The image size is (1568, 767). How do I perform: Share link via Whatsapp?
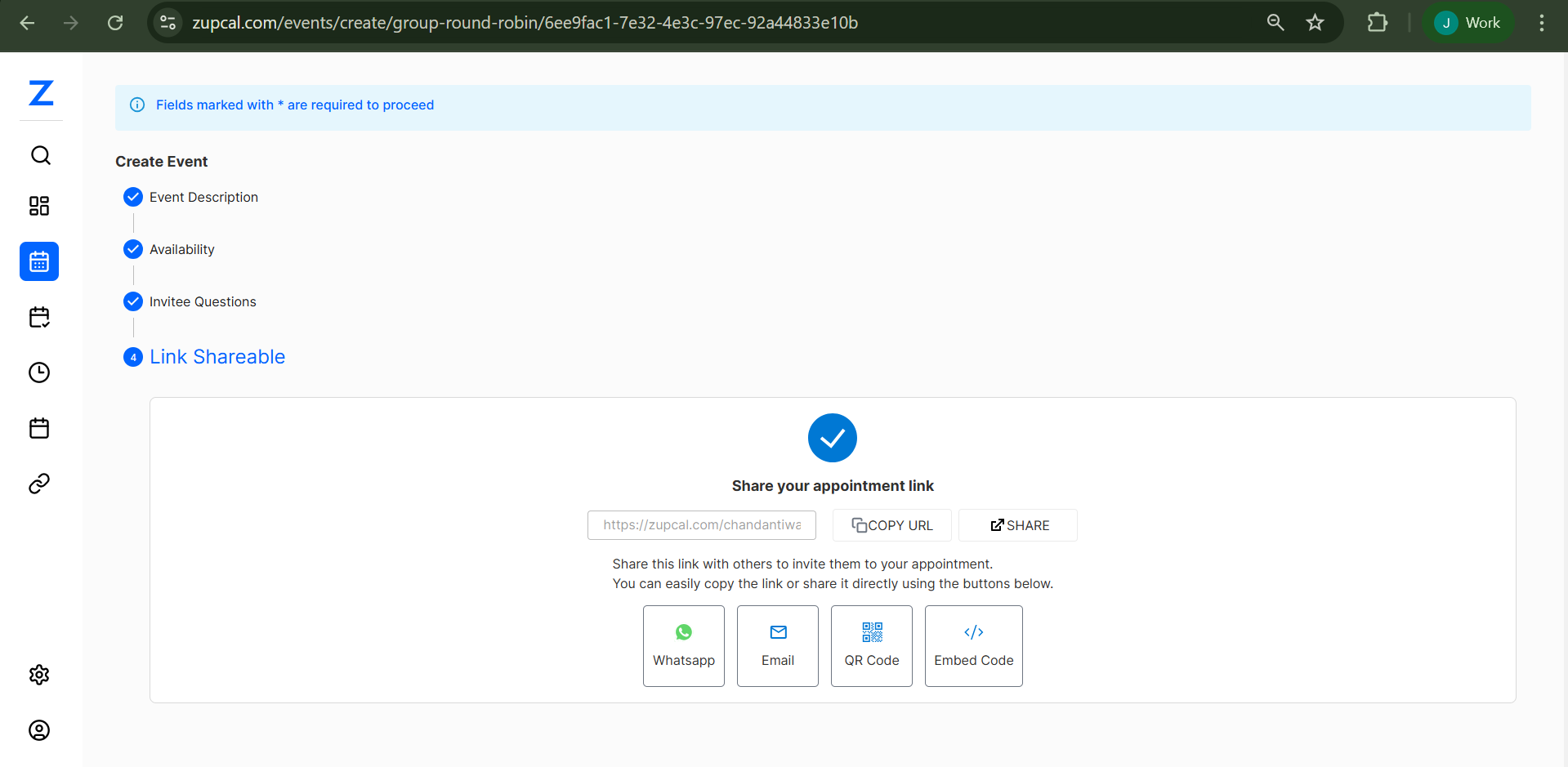(684, 645)
